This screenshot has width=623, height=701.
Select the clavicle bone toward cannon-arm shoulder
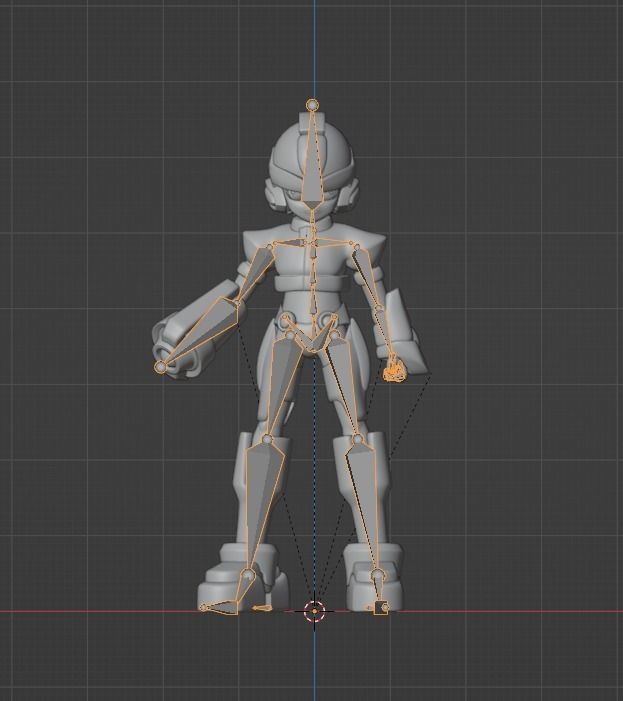pyautogui.click(x=291, y=244)
